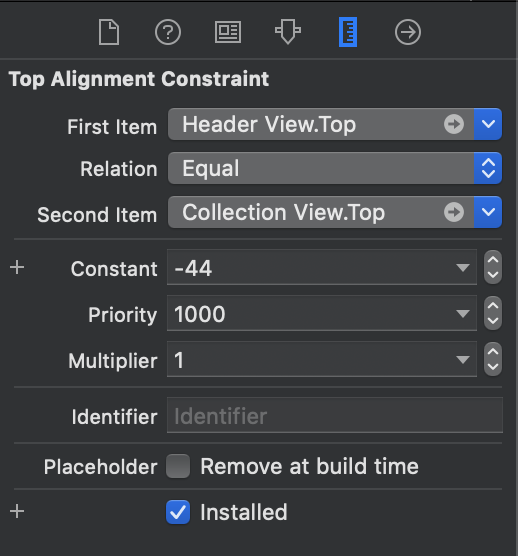
Task: Click the Multiplier stepper control
Action: 493,359
